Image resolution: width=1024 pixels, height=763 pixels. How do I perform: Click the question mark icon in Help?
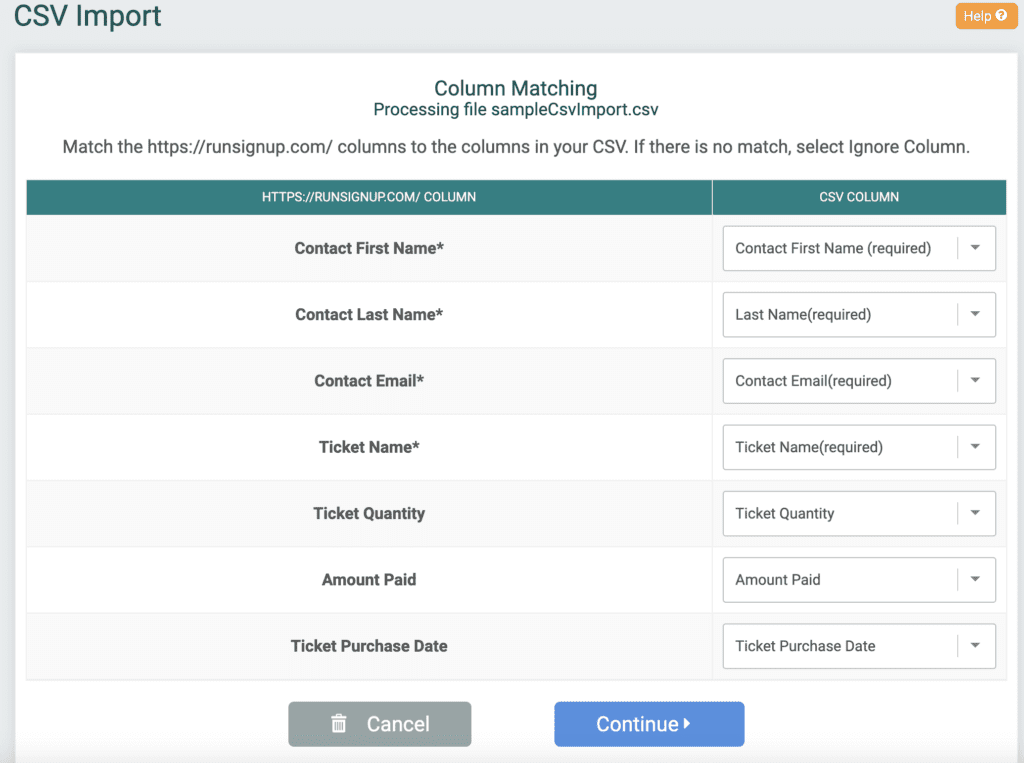point(1001,15)
